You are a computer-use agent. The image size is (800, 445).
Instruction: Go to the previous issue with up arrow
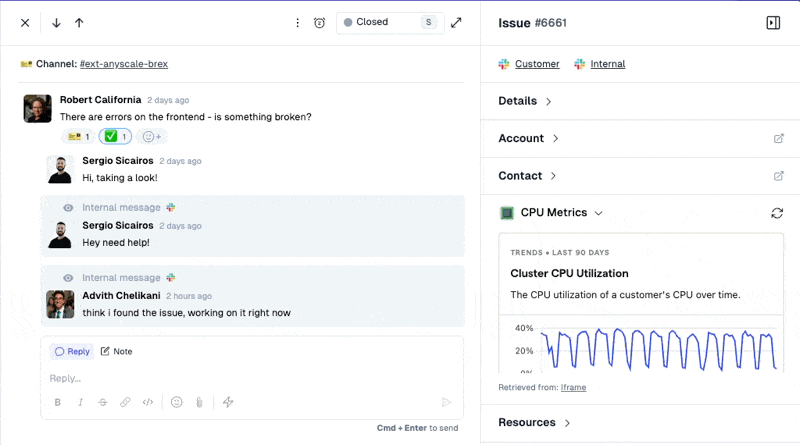point(79,23)
